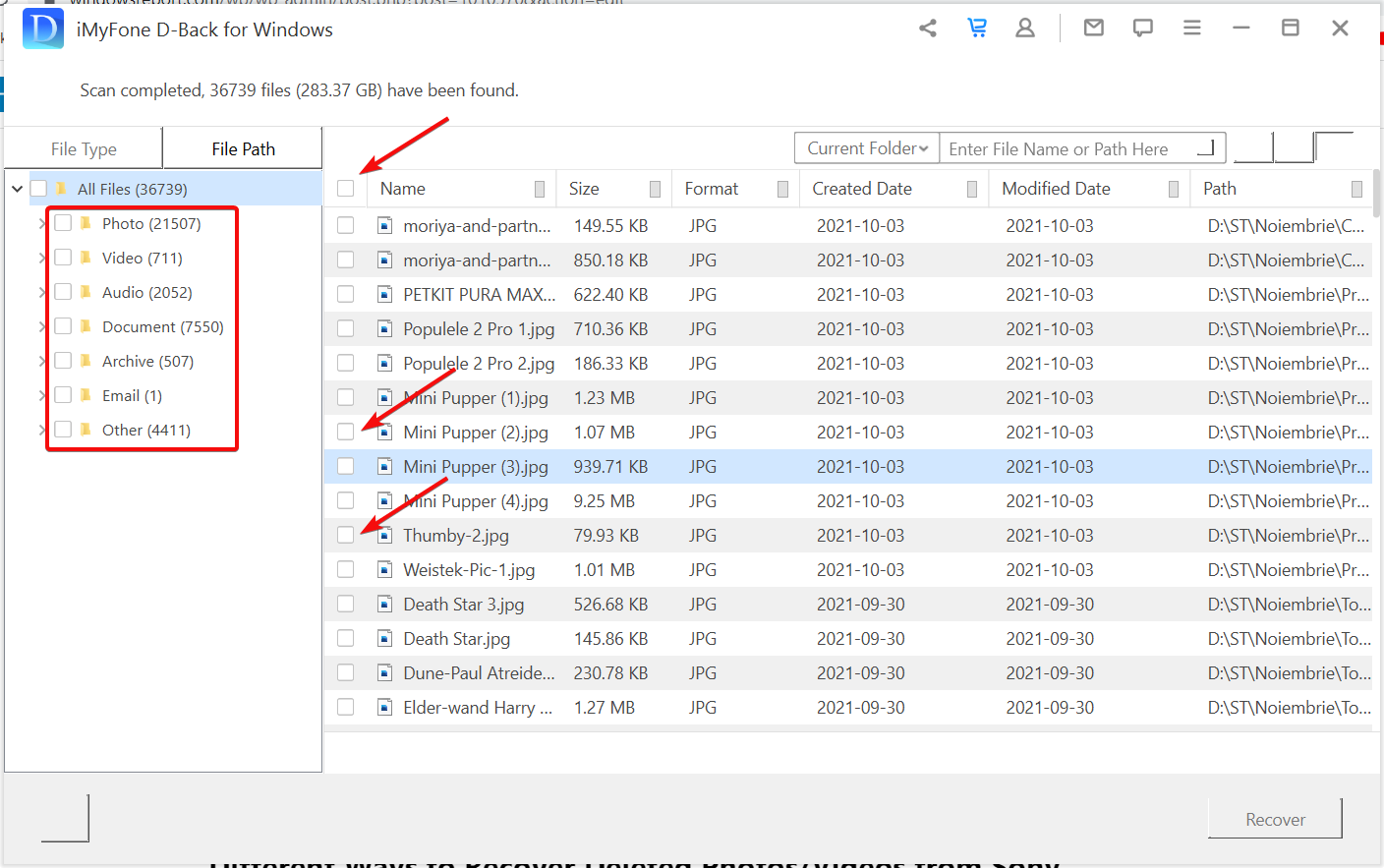Click the 850.18 KB size cell
The image size is (1384, 868).
(x=610, y=260)
